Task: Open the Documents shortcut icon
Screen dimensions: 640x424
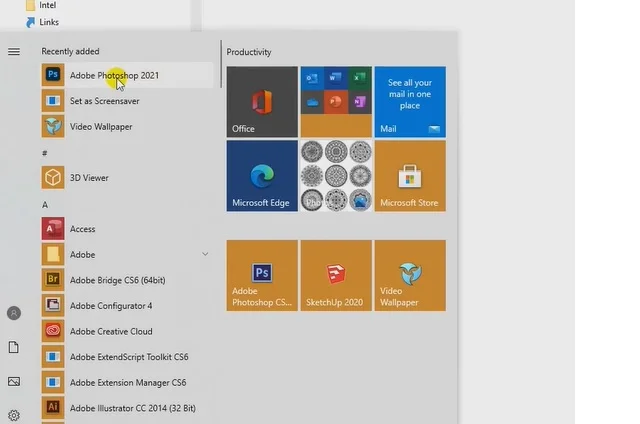Action: 14,347
